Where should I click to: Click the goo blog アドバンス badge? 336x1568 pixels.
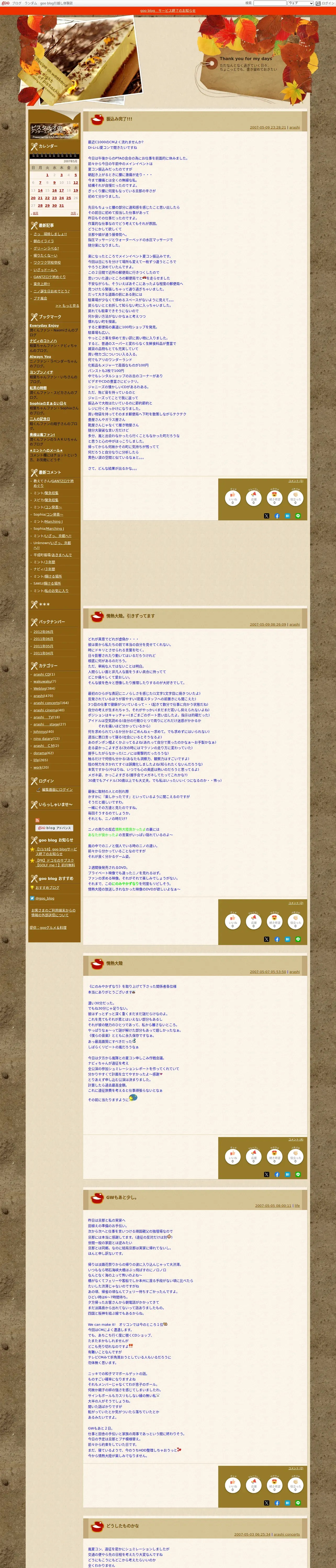click(54, 828)
